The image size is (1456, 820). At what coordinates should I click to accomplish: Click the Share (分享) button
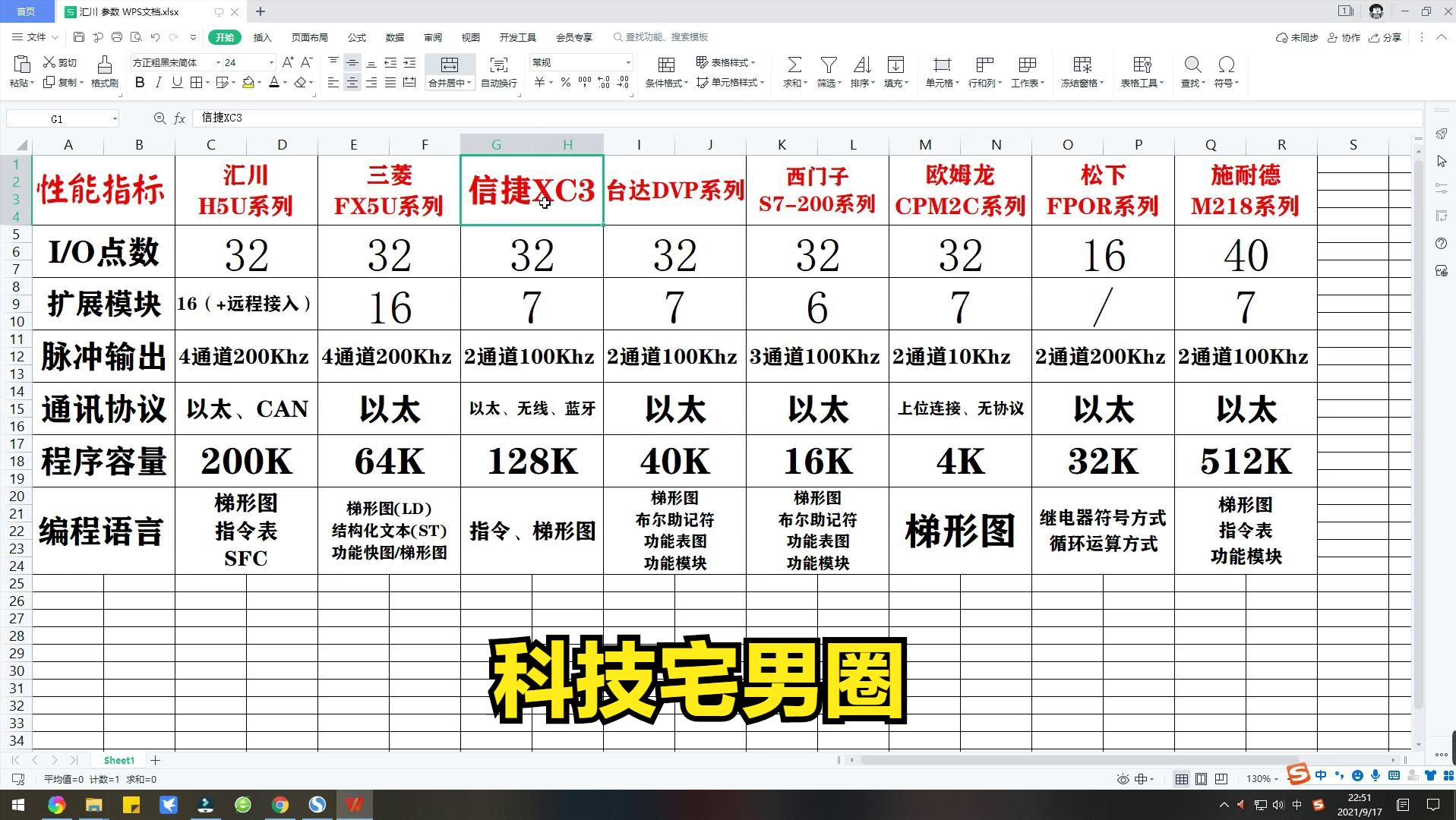1385,37
